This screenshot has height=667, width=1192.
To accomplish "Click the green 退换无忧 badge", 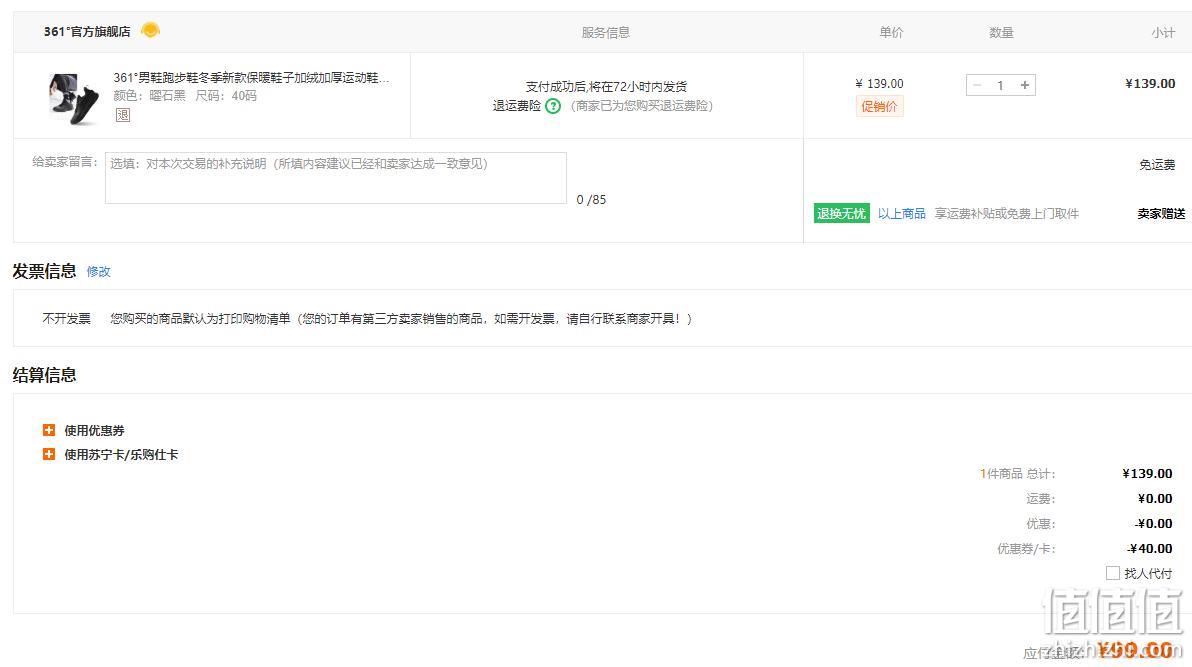I will [842, 214].
